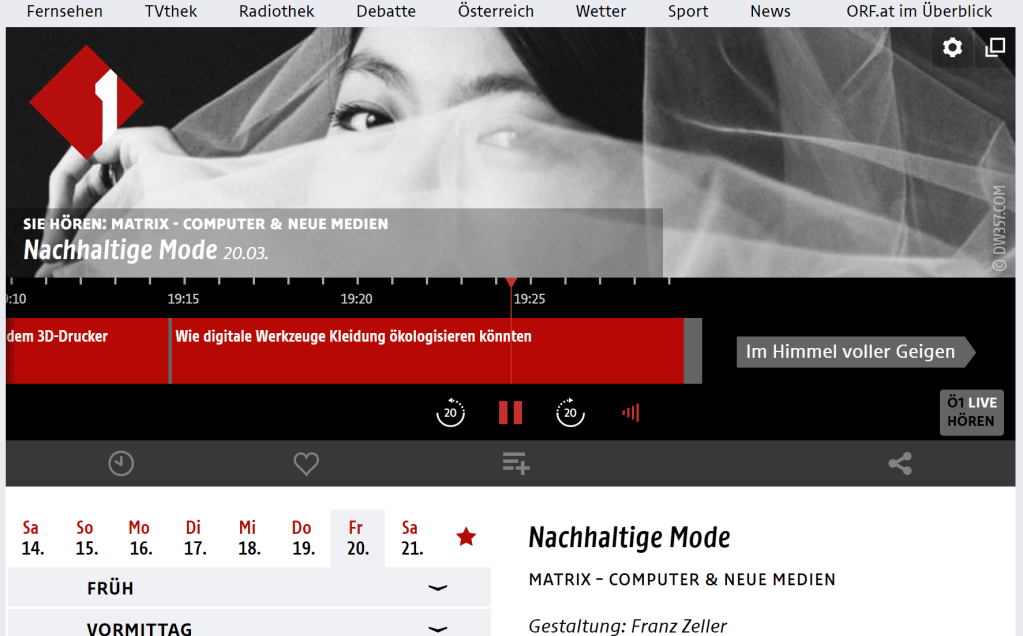Click the Ö1 Live Hören button
Image resolution: width=1023 pixels, height=636 pixels.
(x=971, y=412)
